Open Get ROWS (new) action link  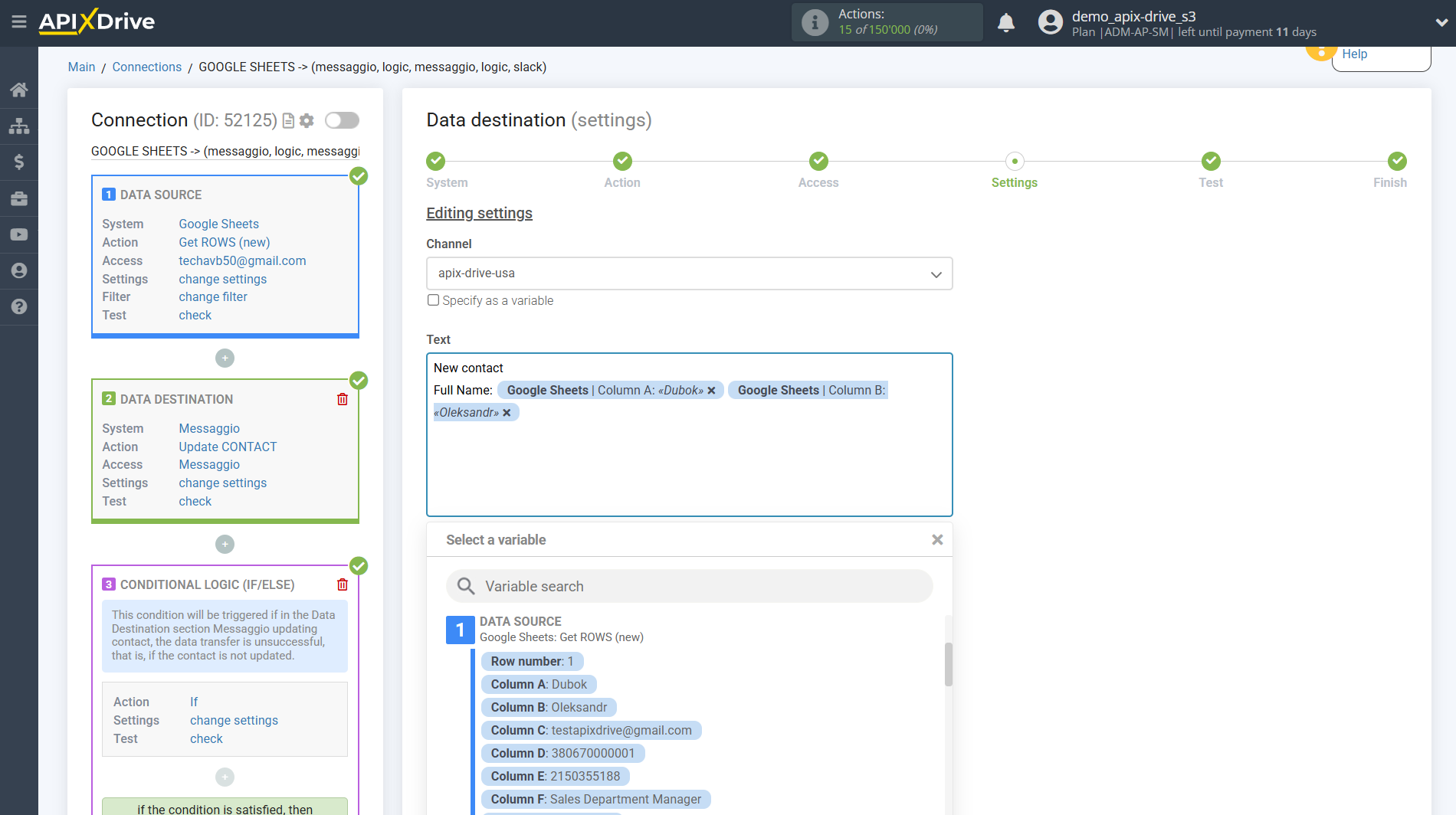point(224,242)
